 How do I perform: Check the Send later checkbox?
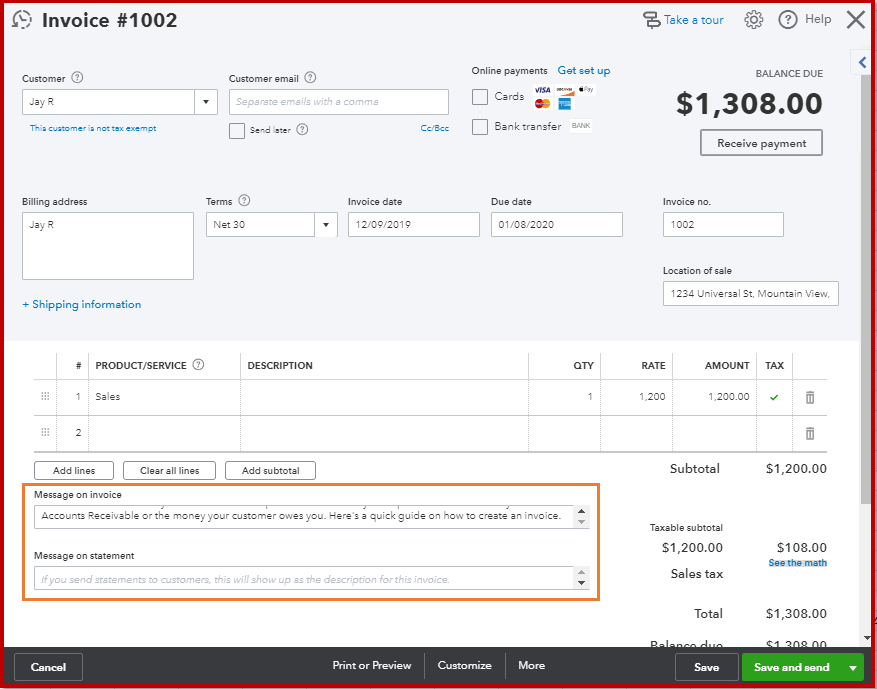pos(237,130)
